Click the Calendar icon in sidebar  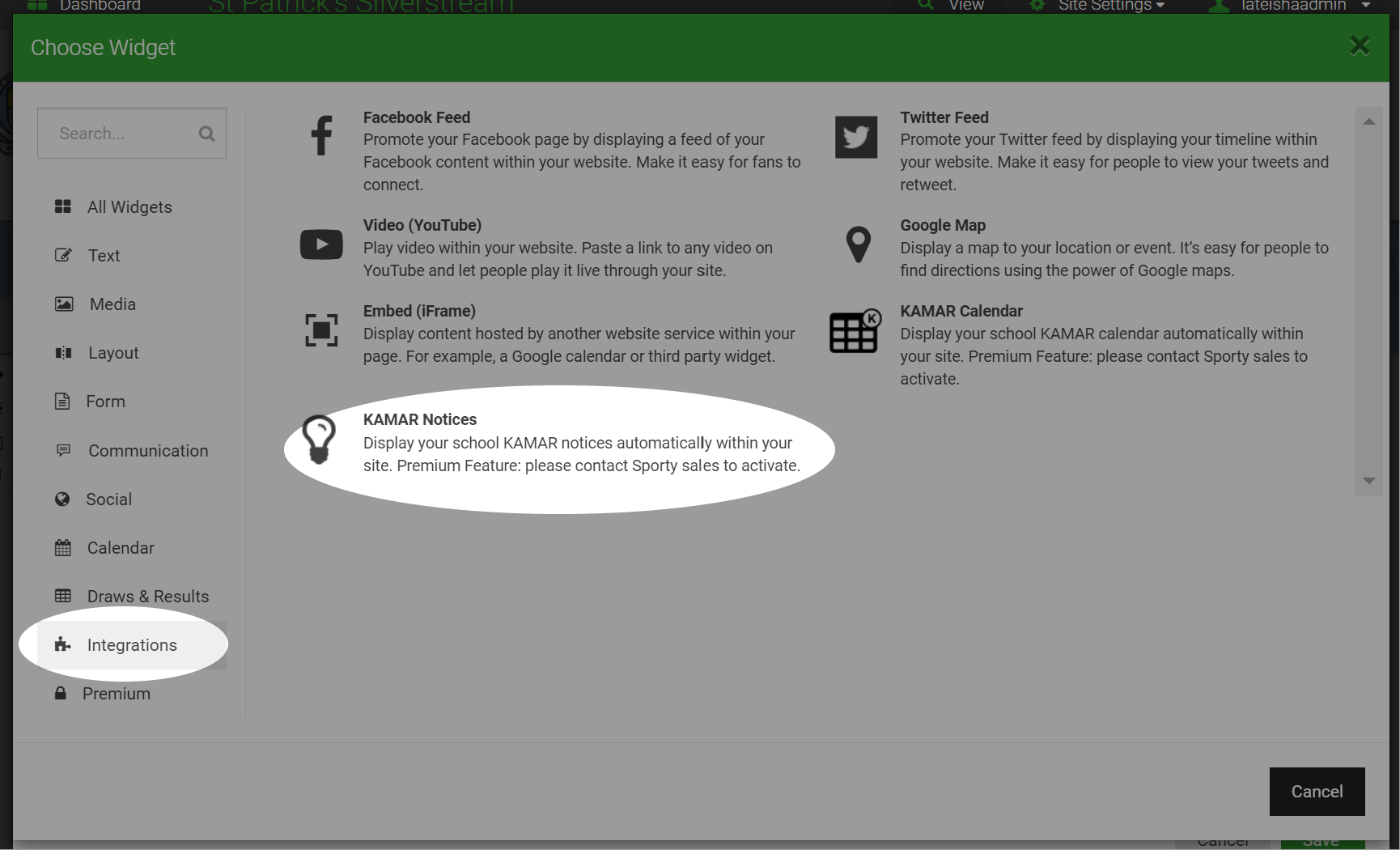click(x=63, y=547)
